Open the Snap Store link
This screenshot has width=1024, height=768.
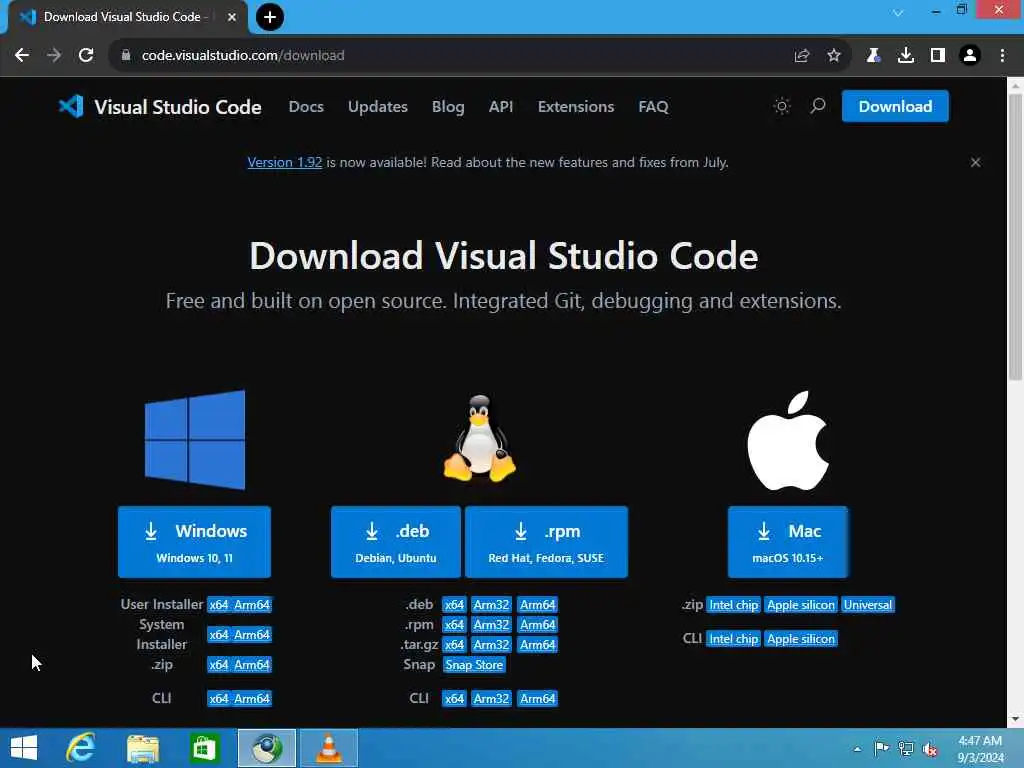pyautogui.click(x=474, y=665)
